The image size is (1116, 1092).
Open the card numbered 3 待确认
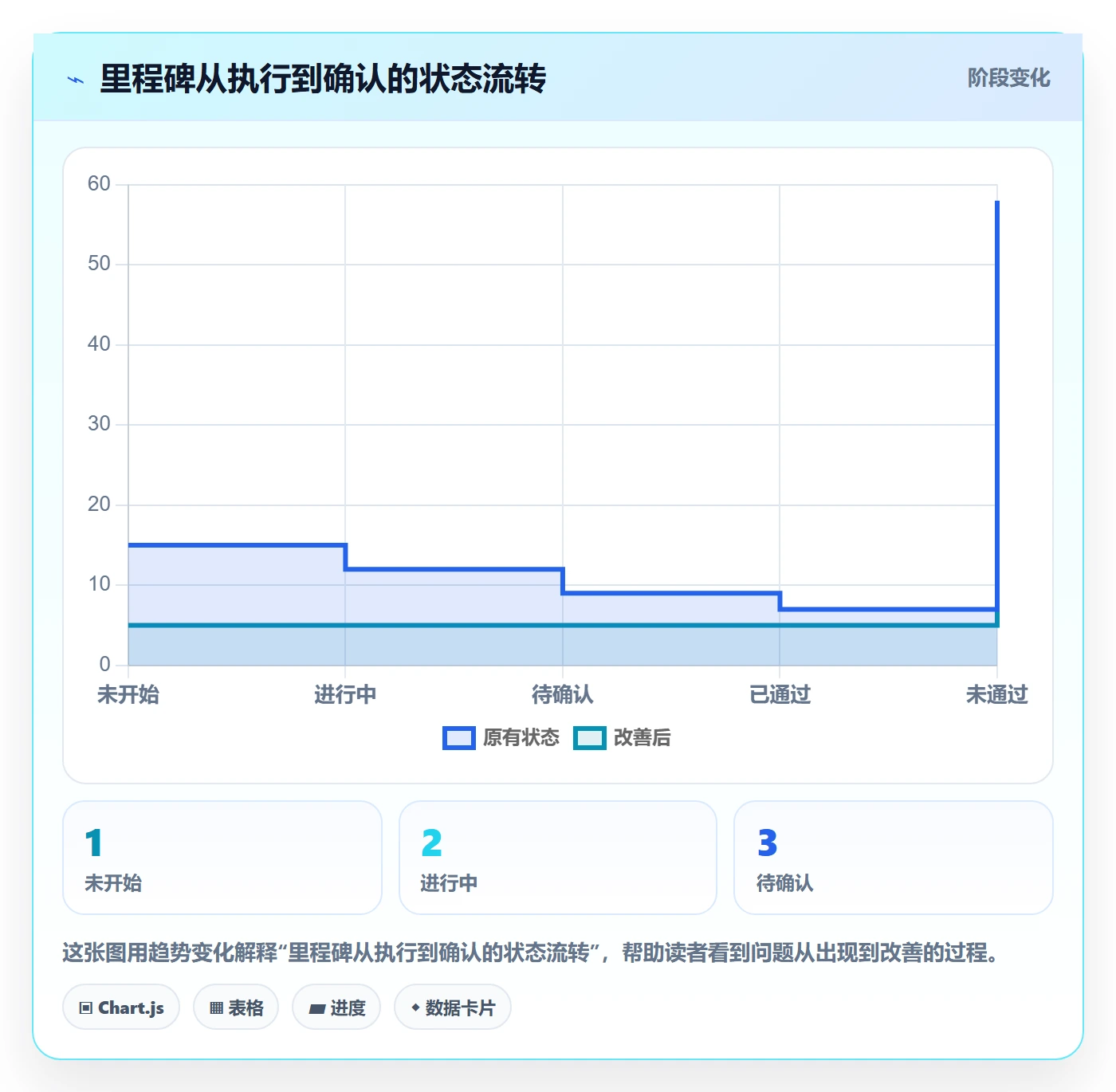point(894,858)
